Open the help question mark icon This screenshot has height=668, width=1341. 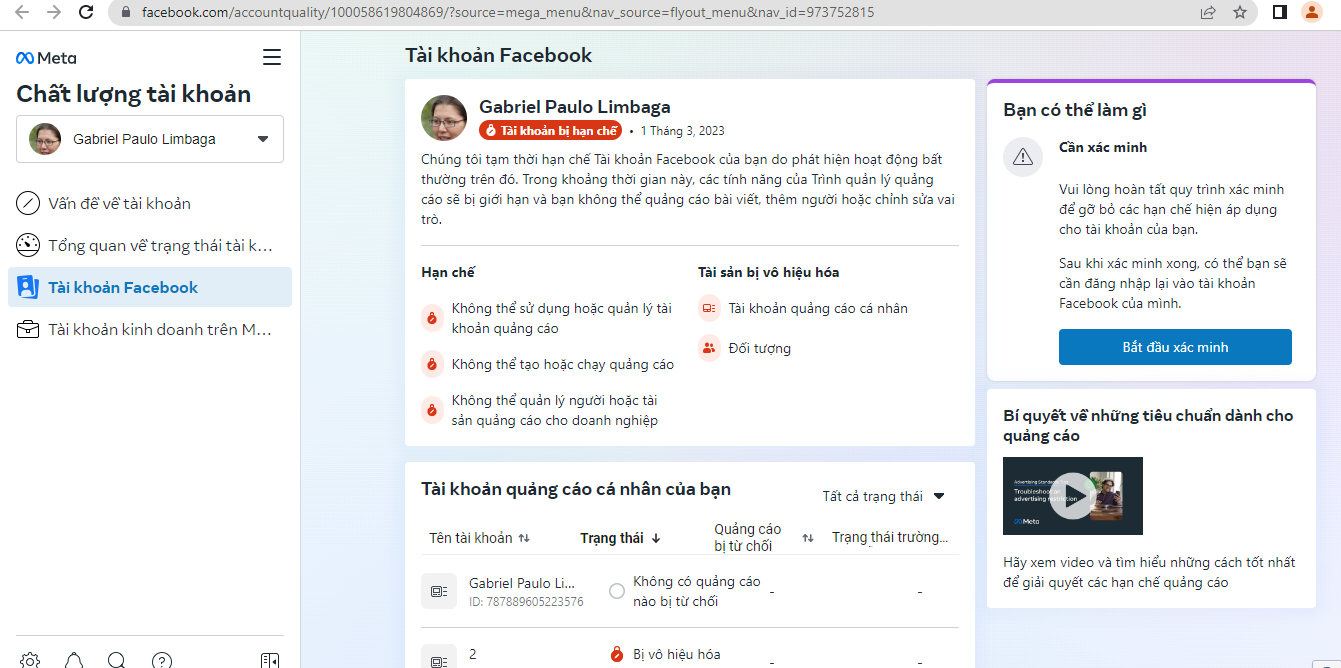[161, 660]
